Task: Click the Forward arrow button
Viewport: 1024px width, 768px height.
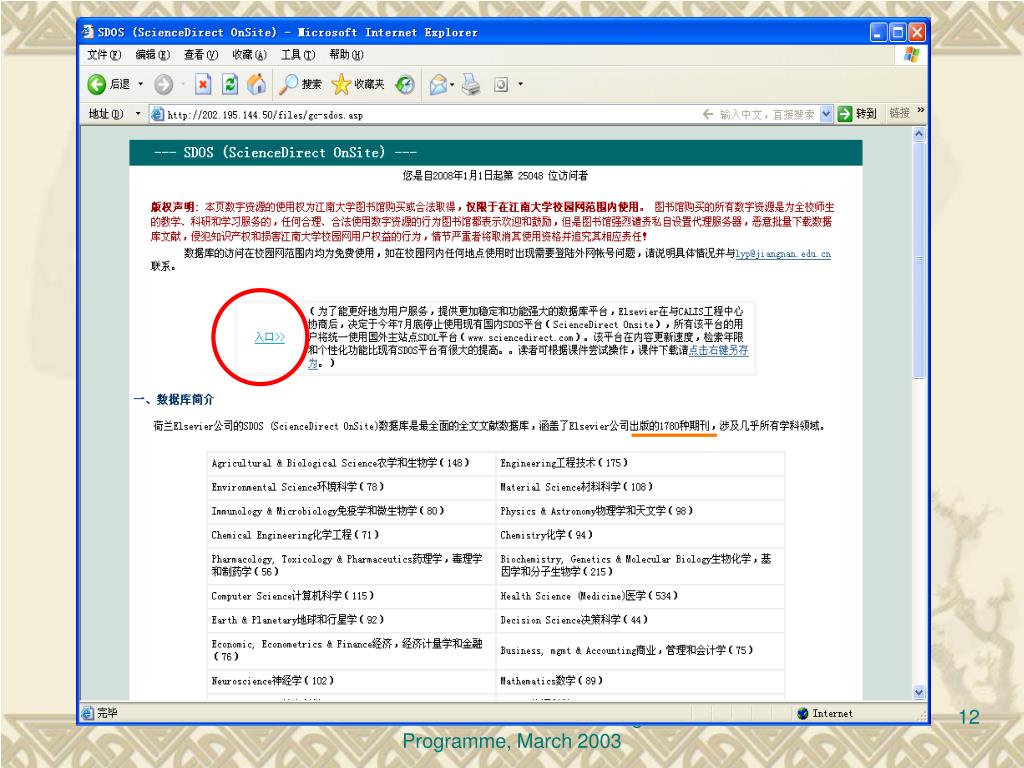Action: [x=163, y=84]
